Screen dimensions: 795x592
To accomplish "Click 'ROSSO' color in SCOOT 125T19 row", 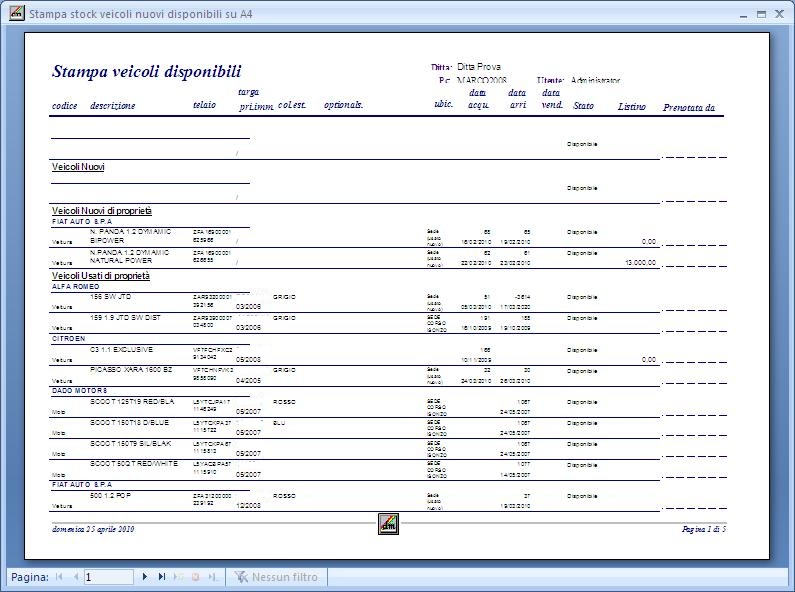I will [x=284, y=402].
